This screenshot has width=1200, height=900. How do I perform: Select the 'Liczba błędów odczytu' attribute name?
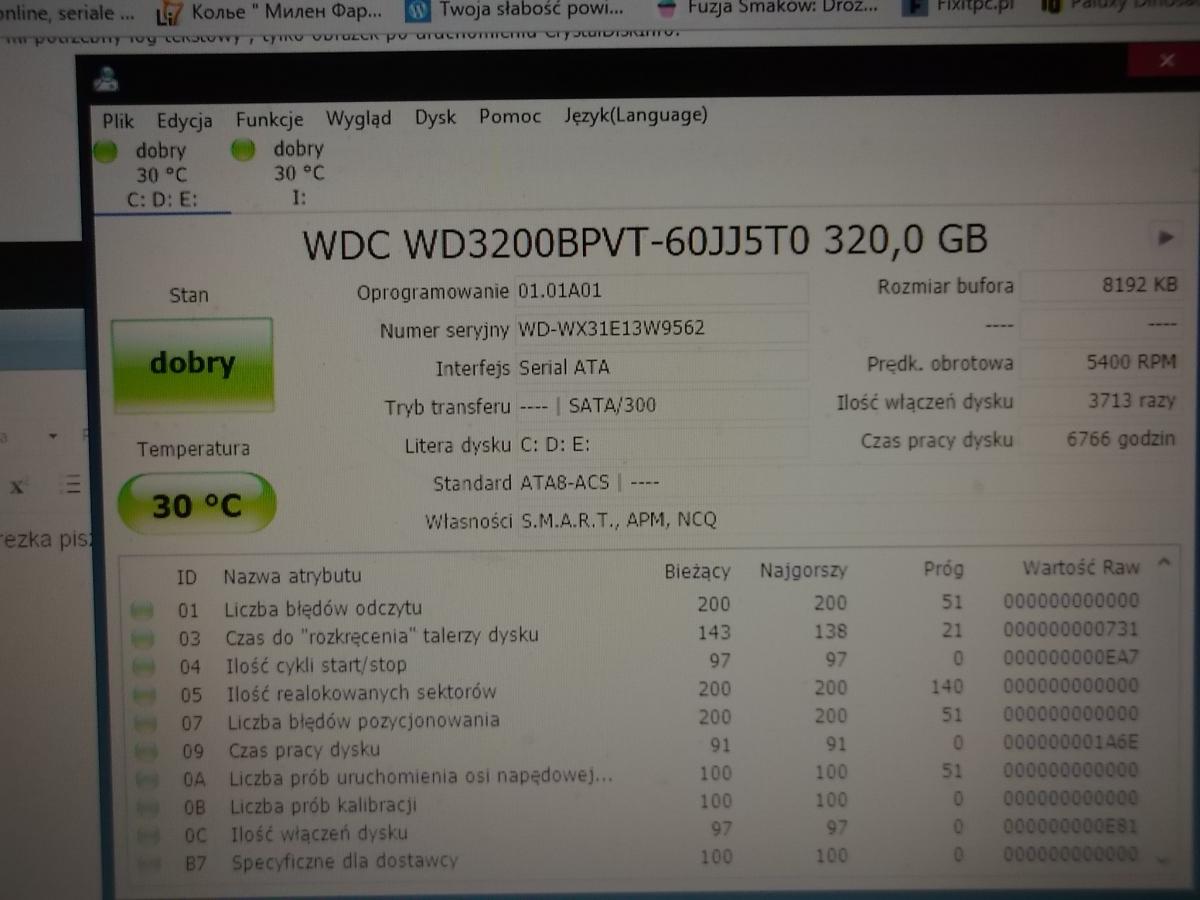(323, 608)
